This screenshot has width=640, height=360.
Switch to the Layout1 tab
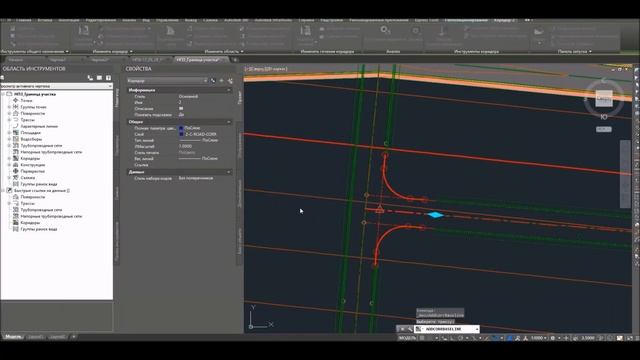(36, 337)
